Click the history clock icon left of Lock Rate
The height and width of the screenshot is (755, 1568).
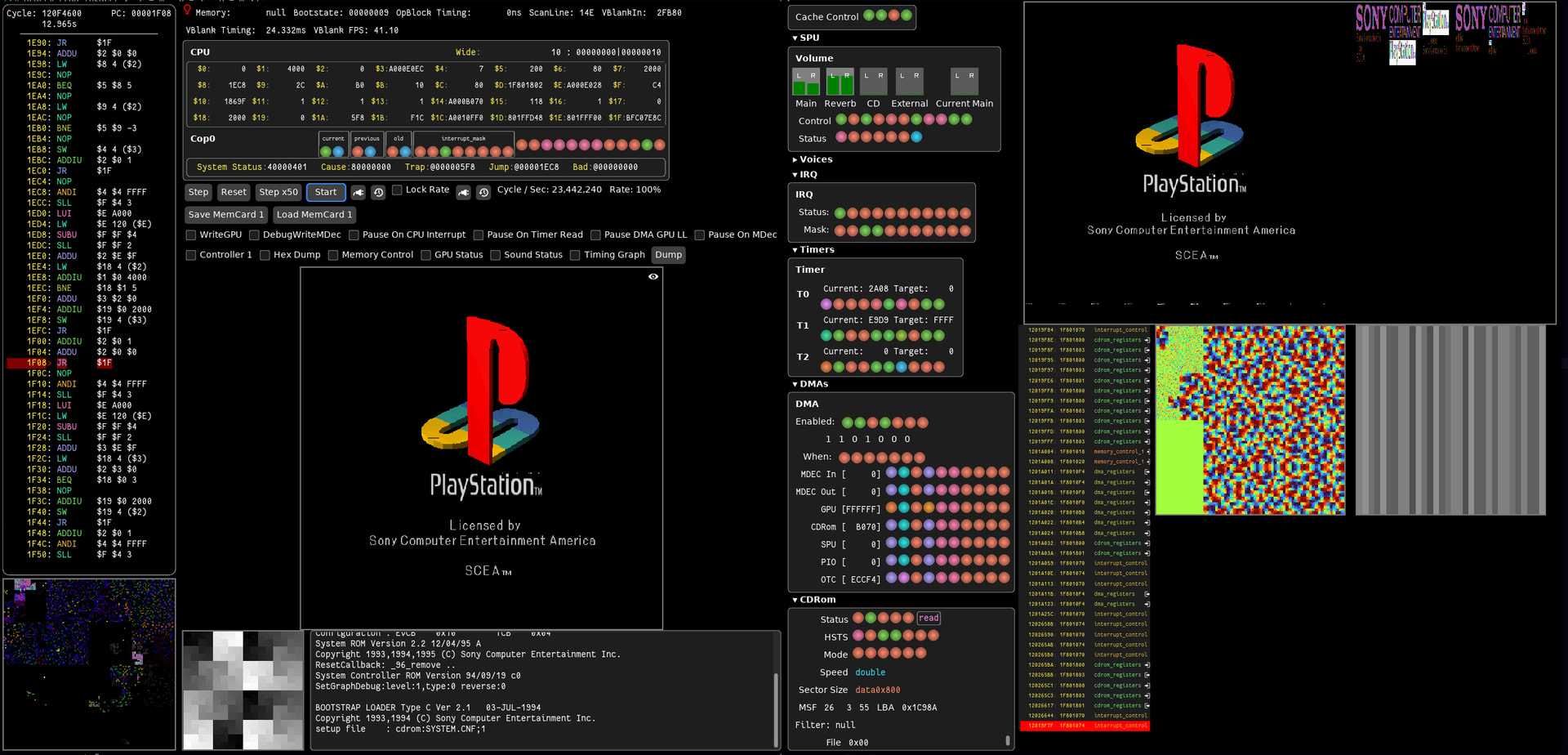click(x=378, y=193)
